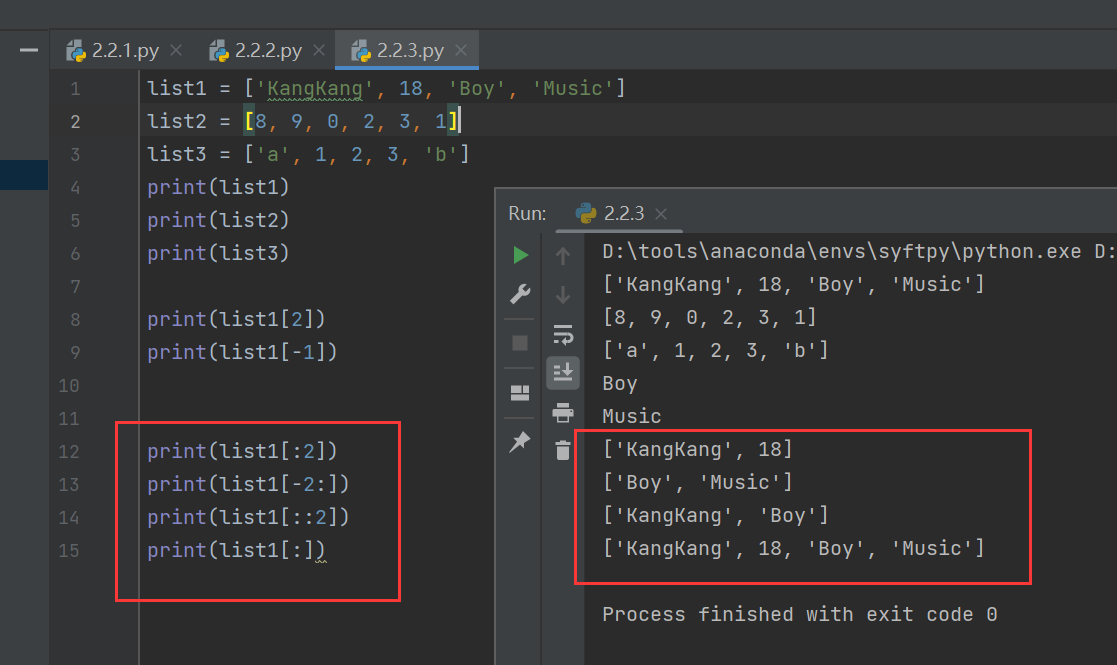Click print(list3) on line 6
The width and height of the screenshot is (1117, 665).
click(x=218, y=253)
